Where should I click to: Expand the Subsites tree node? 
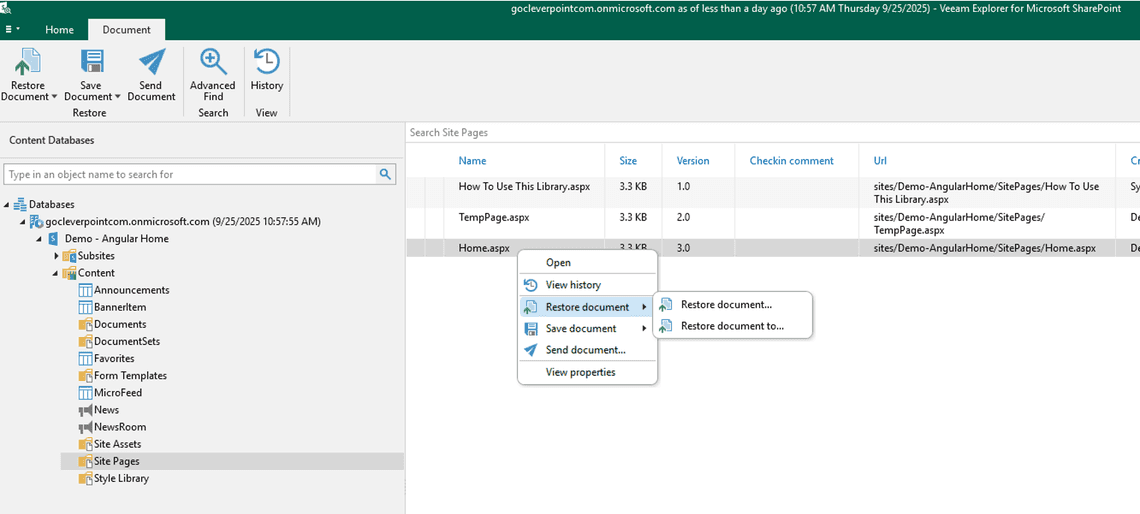coord(57,256)
